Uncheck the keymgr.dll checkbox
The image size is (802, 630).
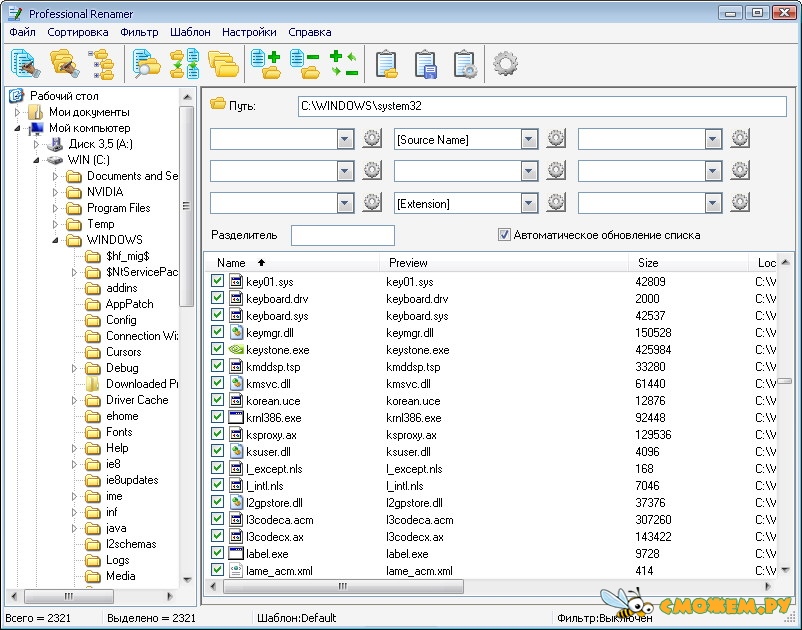[217, 332]
